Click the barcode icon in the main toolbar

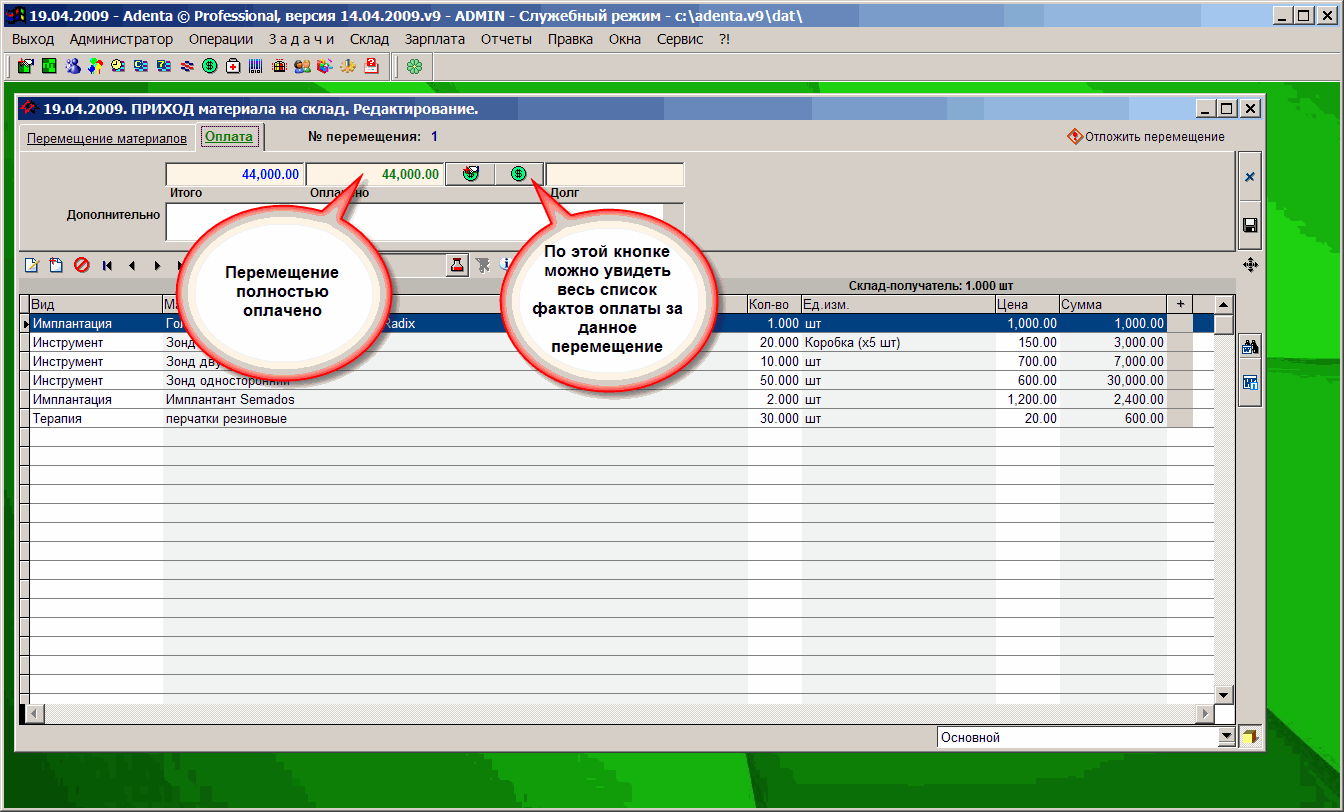[x=255, y=66]
